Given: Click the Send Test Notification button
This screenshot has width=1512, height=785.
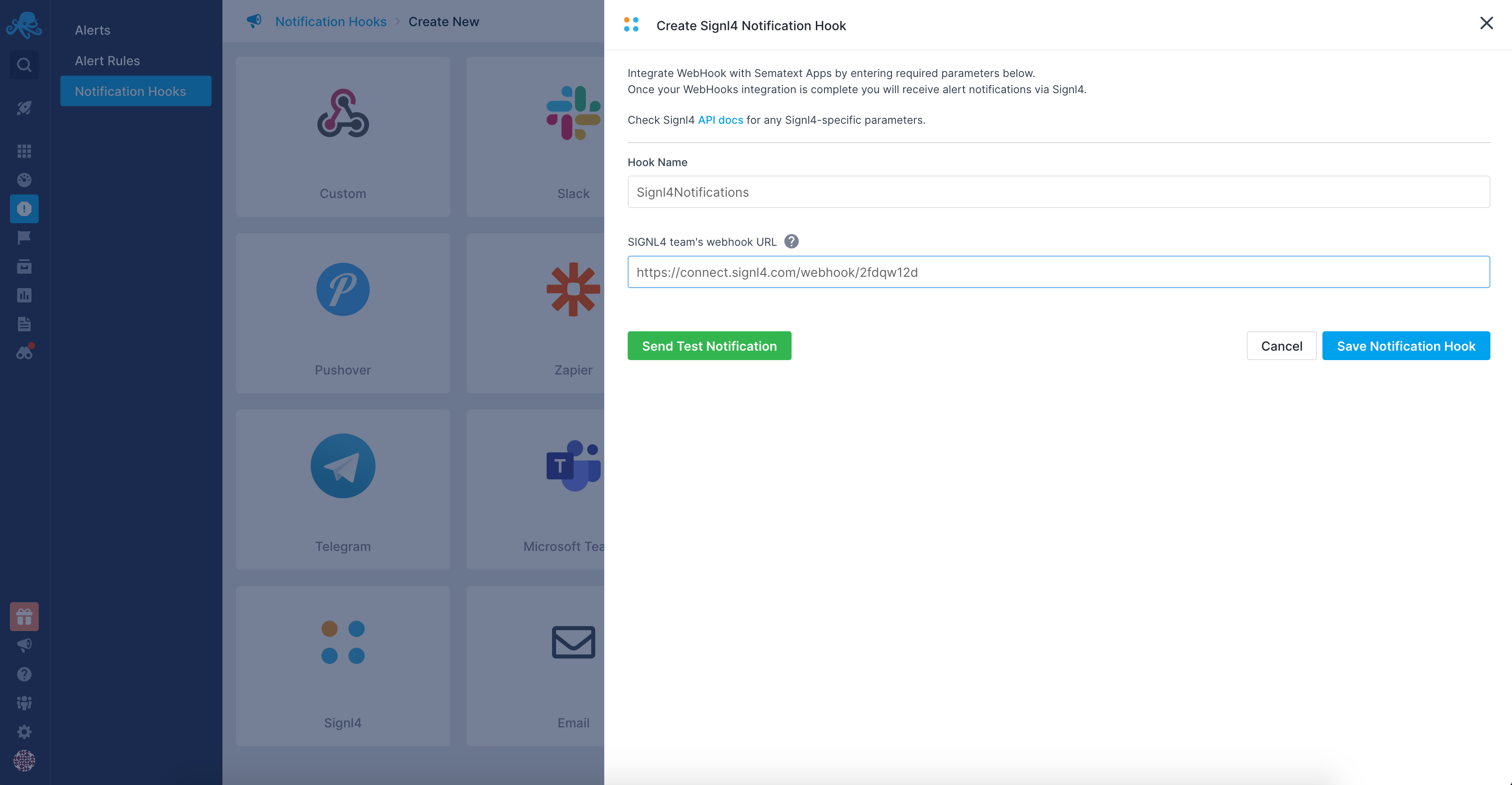Looking at the screenshot, I should coord(709,345).
